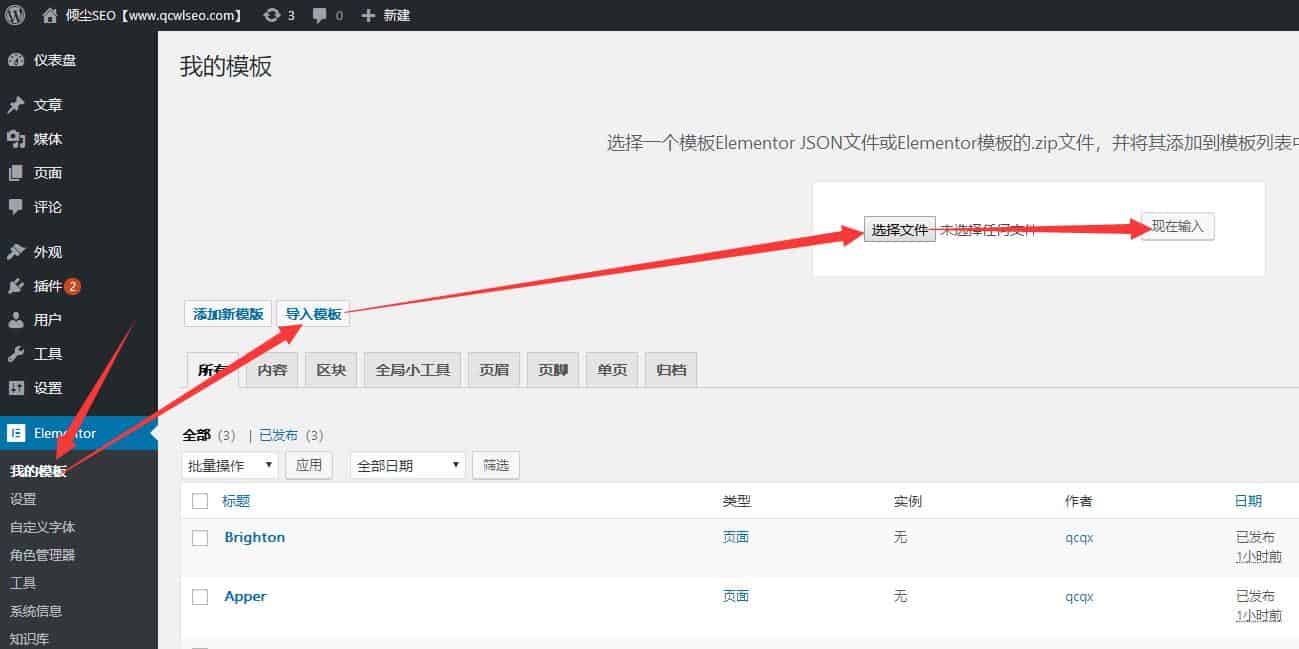The image size is (1299, 649).
Task: Switch to the 全局小工具 tab
Action: coord(413,370)
